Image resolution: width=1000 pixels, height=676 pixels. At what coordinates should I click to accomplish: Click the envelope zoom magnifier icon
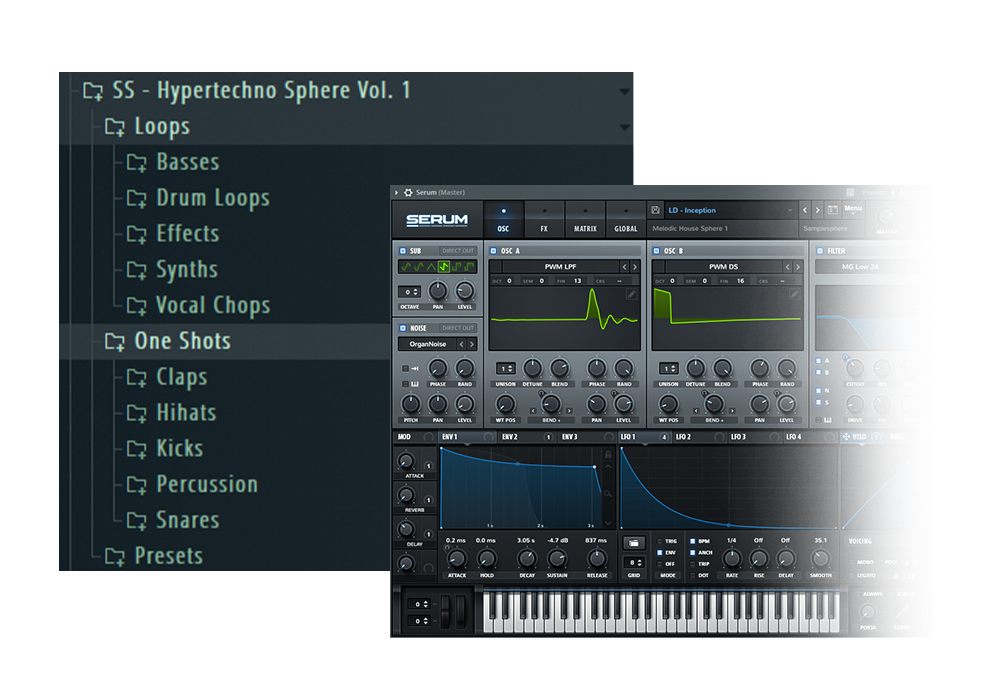point(607,493)
